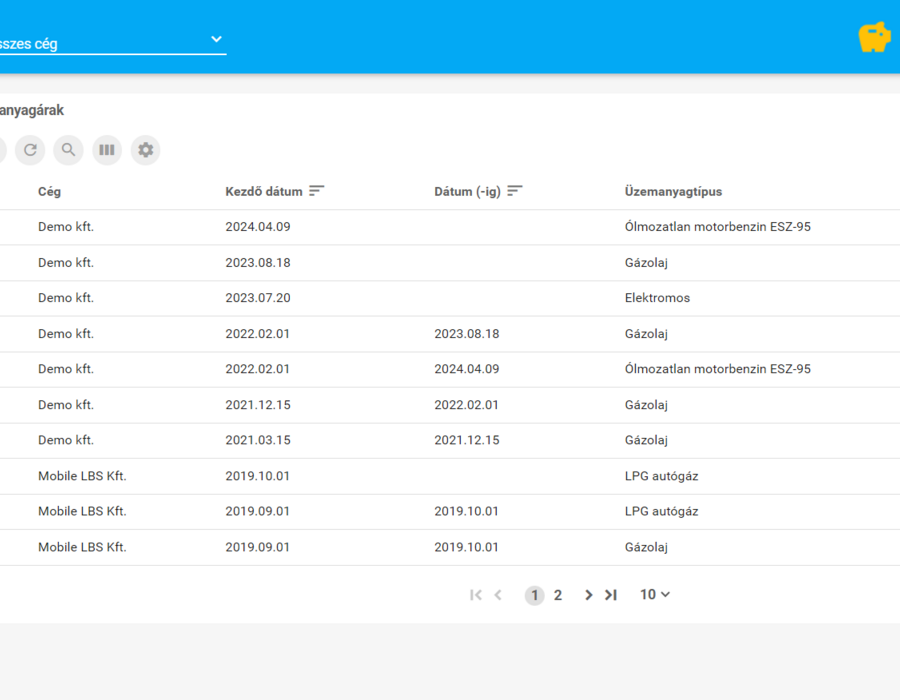Click end date 2024.04.09 cell
This screenshot has height=700, width=900.
click(467, 369)
